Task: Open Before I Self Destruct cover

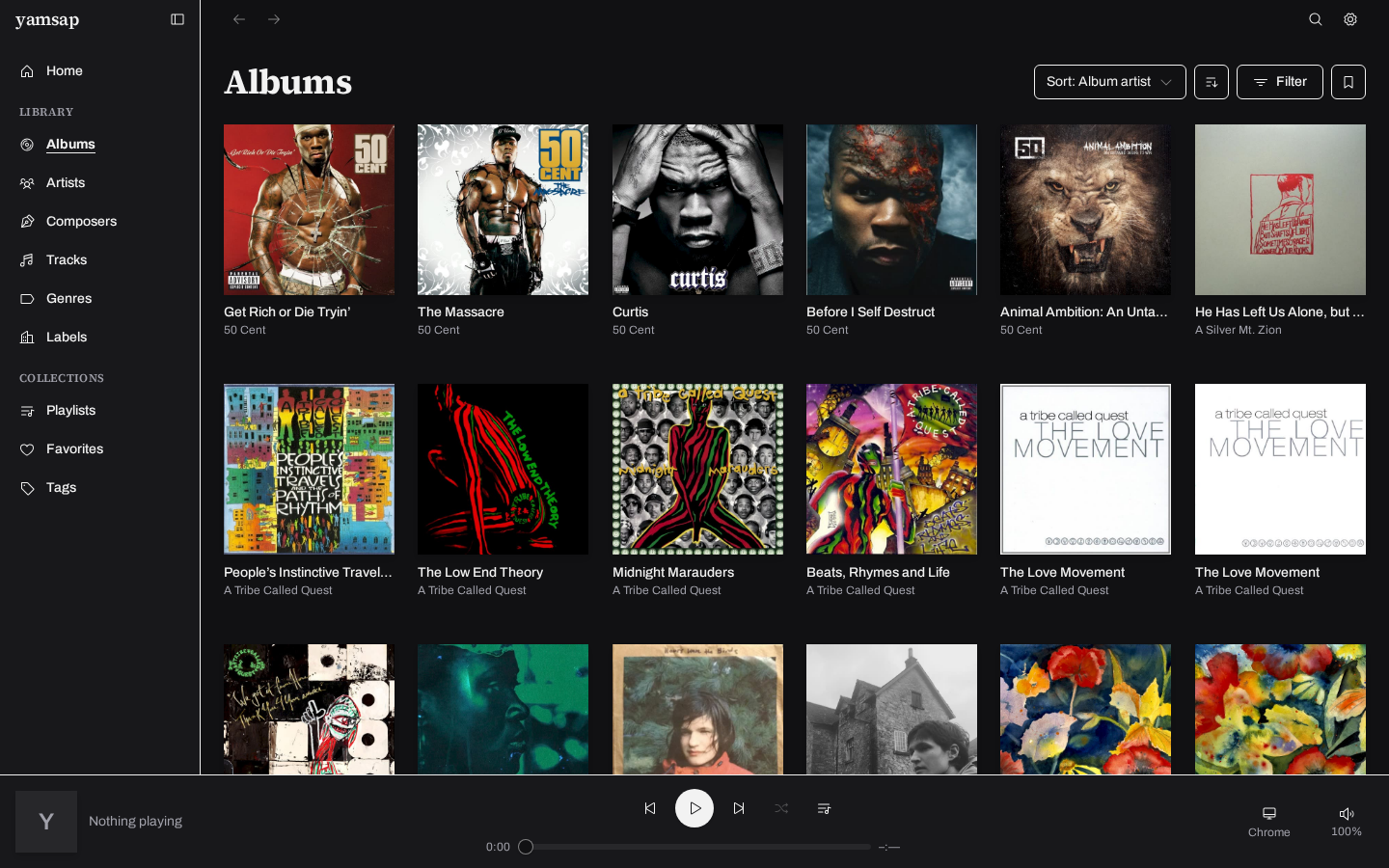Action: (891, 209)
